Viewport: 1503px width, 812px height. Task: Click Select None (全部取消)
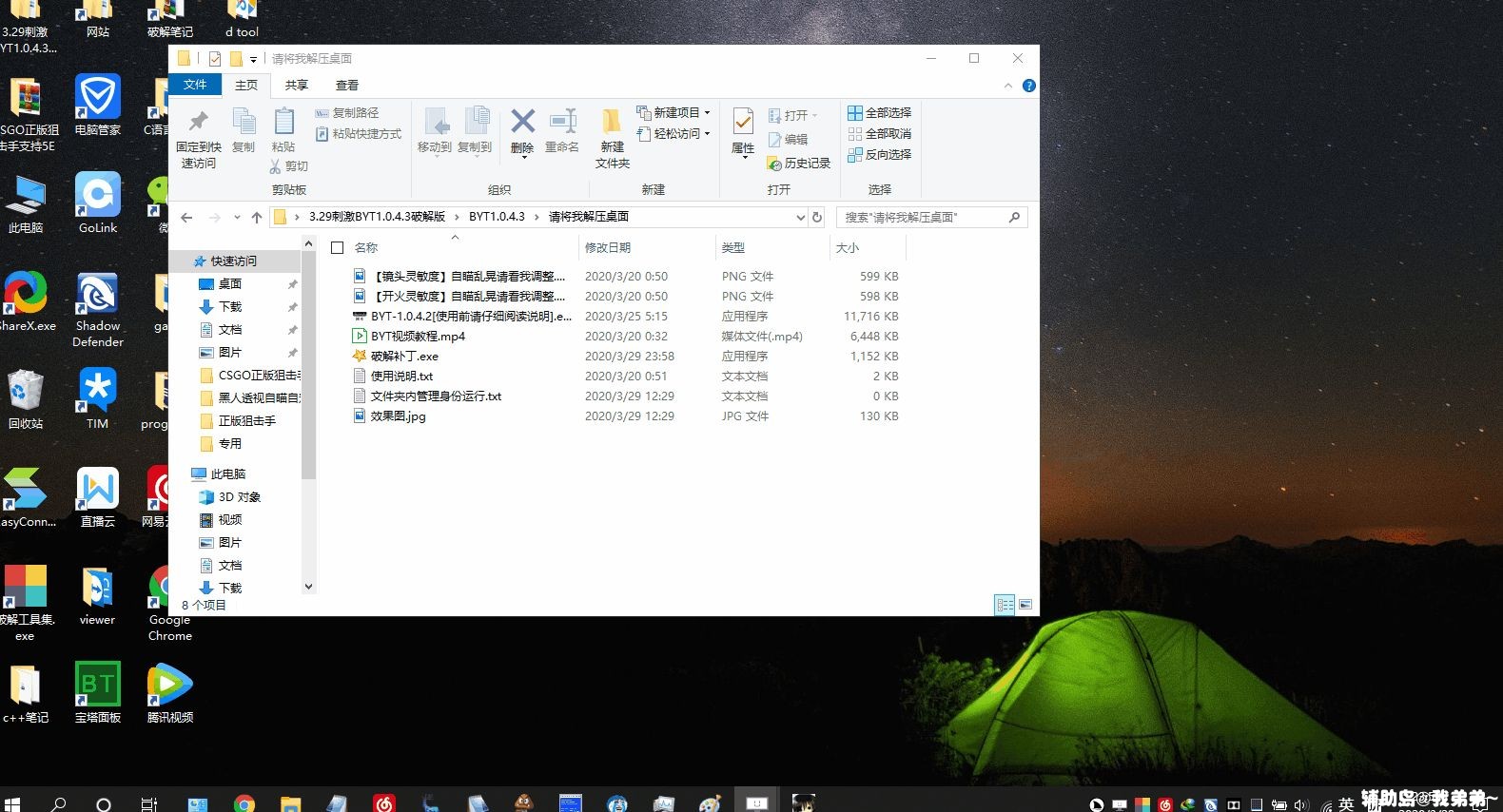click(880, 133)
